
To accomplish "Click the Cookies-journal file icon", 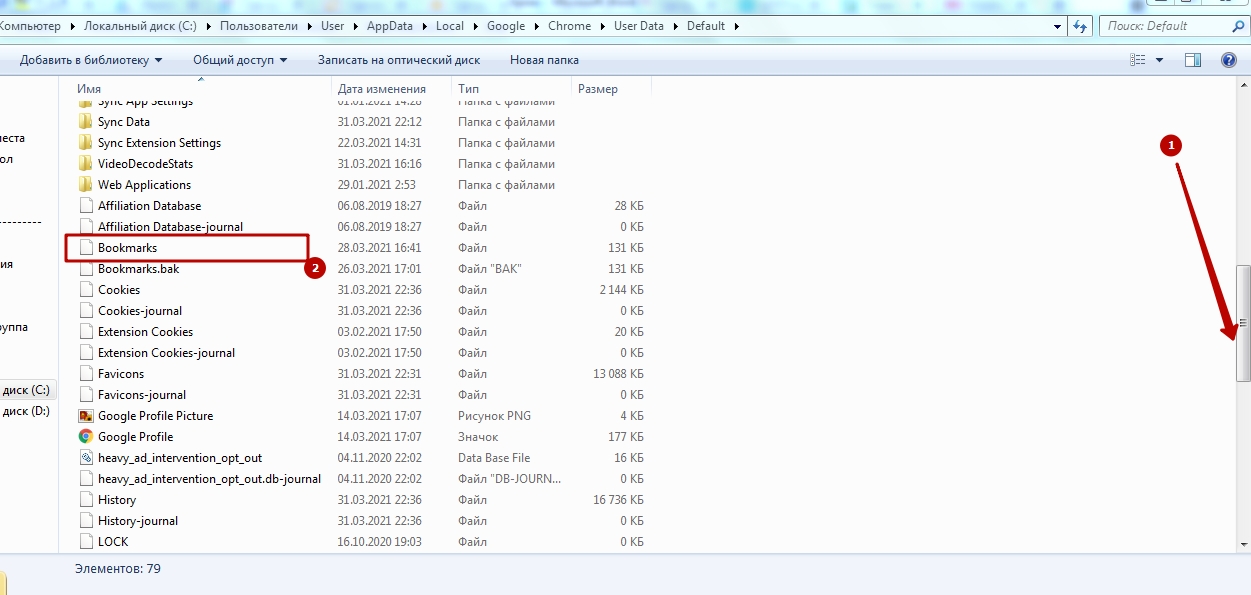I will 86,311.
